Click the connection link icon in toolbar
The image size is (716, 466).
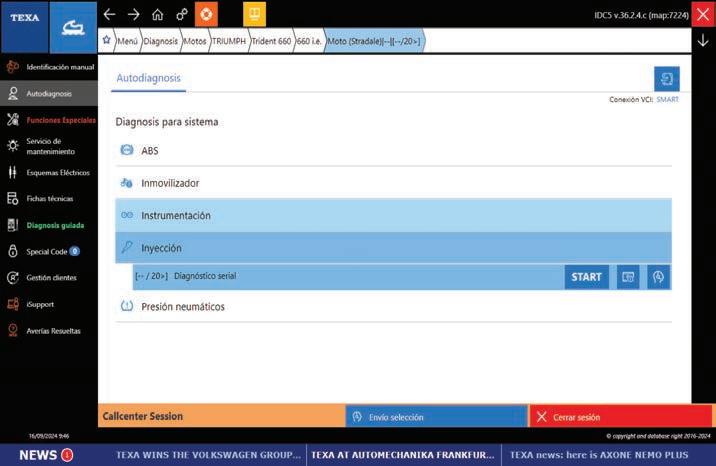[x=182, y=15]
